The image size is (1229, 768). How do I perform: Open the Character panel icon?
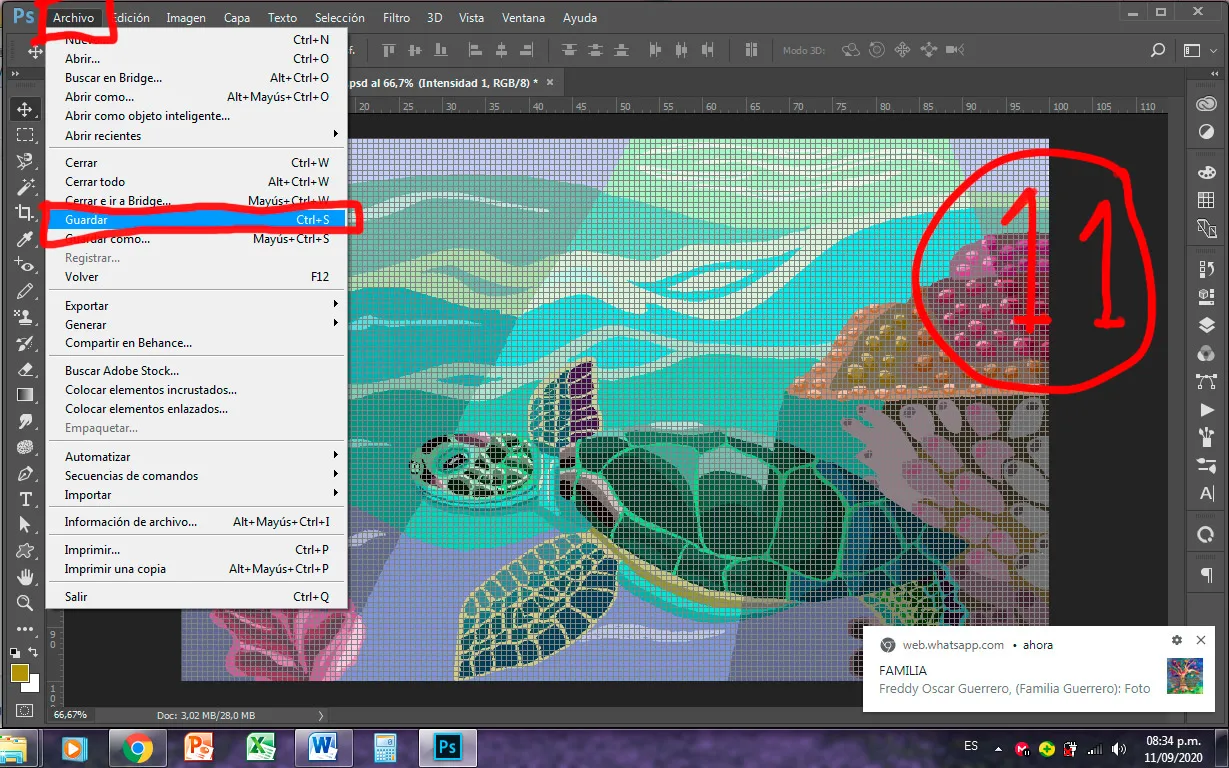(x=1206, y=494)
